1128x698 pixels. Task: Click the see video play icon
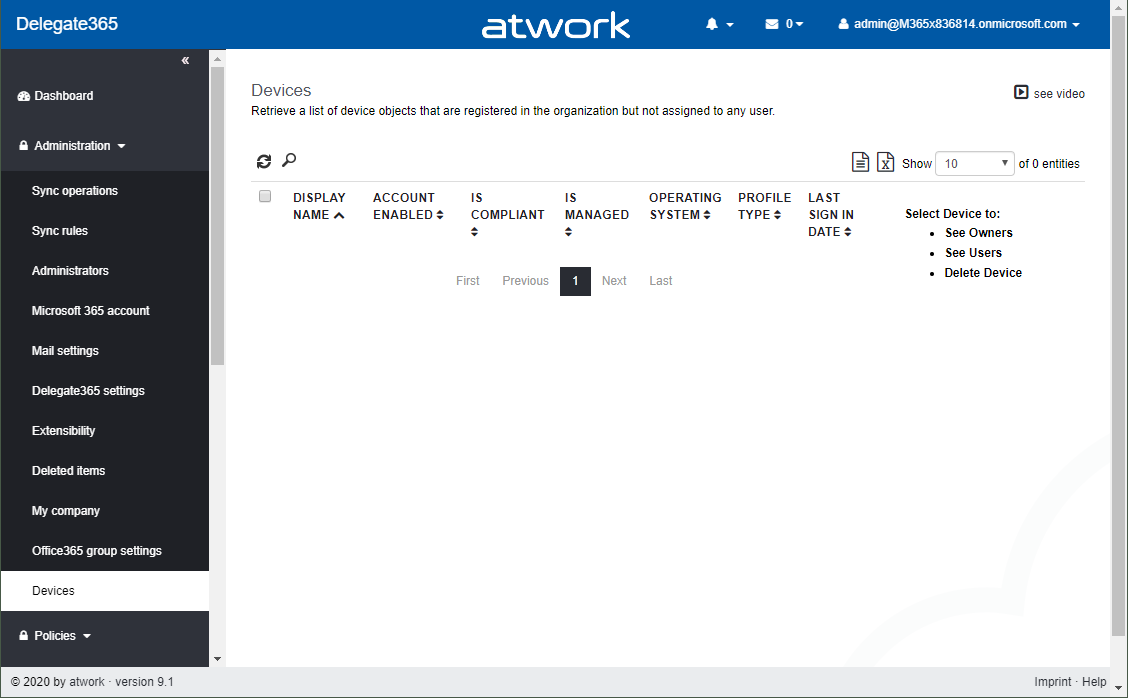1021,92
